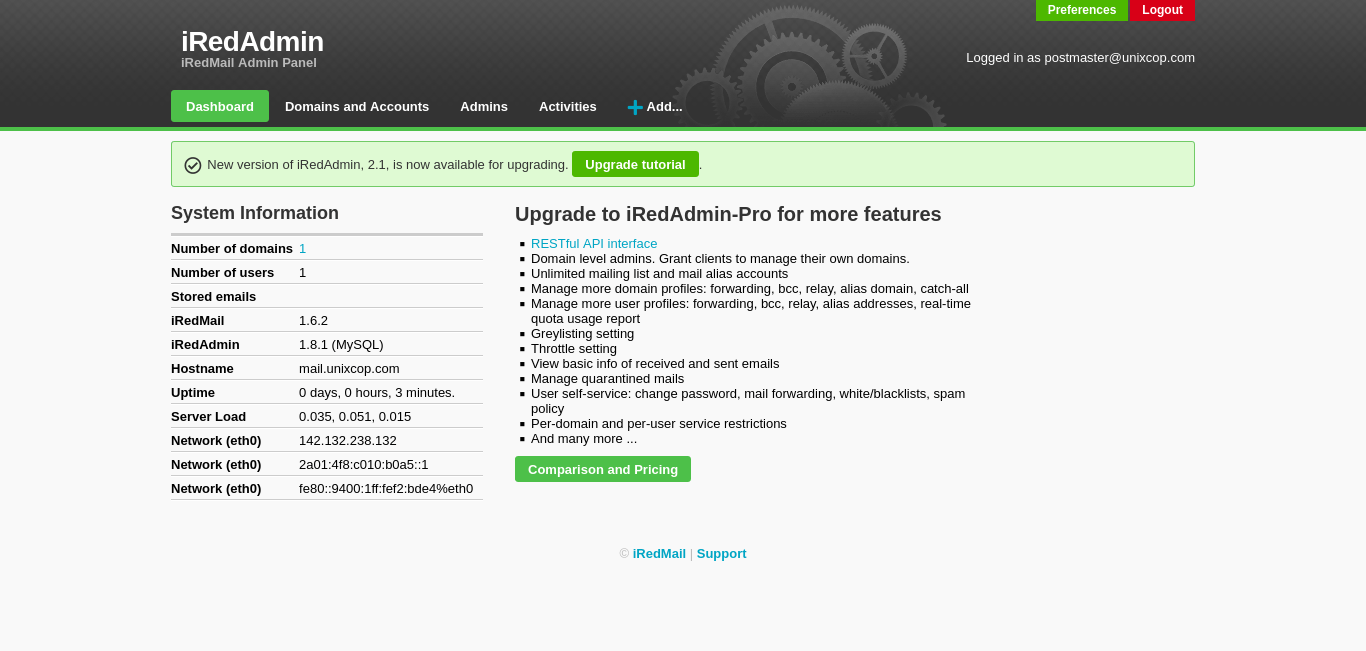The image size is (1366, 651).
Task: Follow the RESTful API interface link
Action: pos(594,243)
